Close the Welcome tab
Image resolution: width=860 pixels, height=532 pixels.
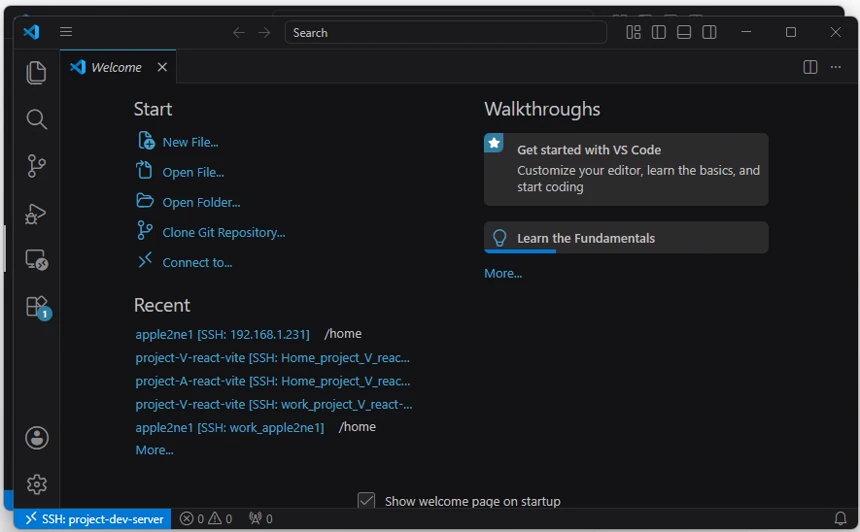pyautogui.click(x=162, y=67)
